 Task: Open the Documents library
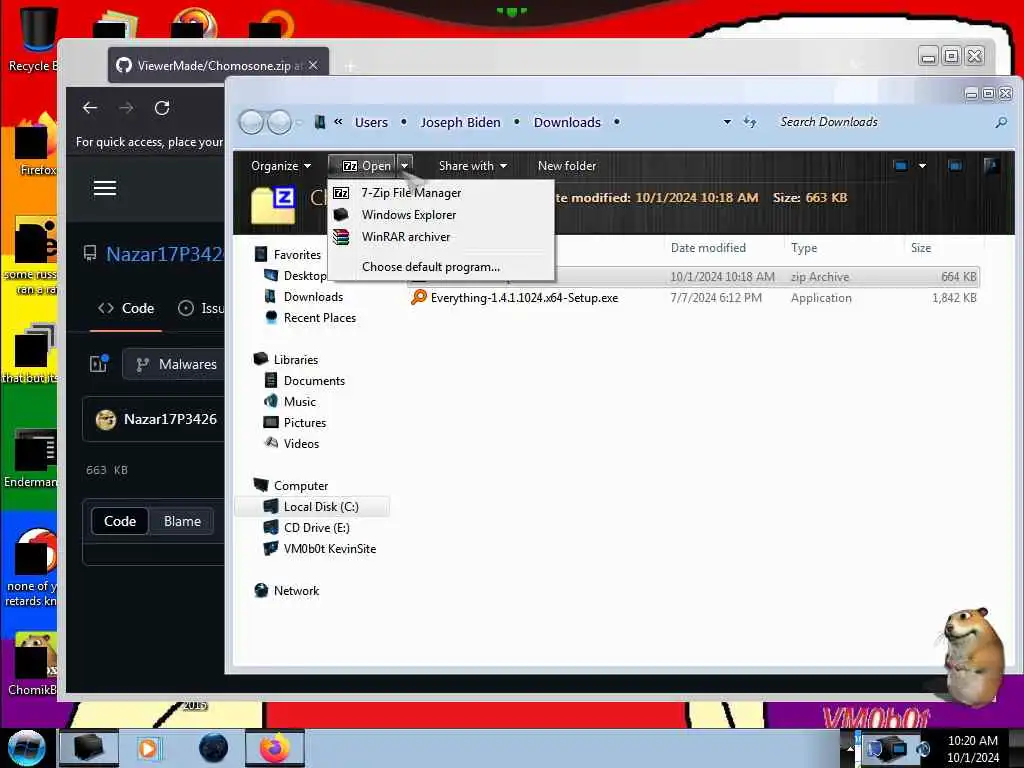314,381
